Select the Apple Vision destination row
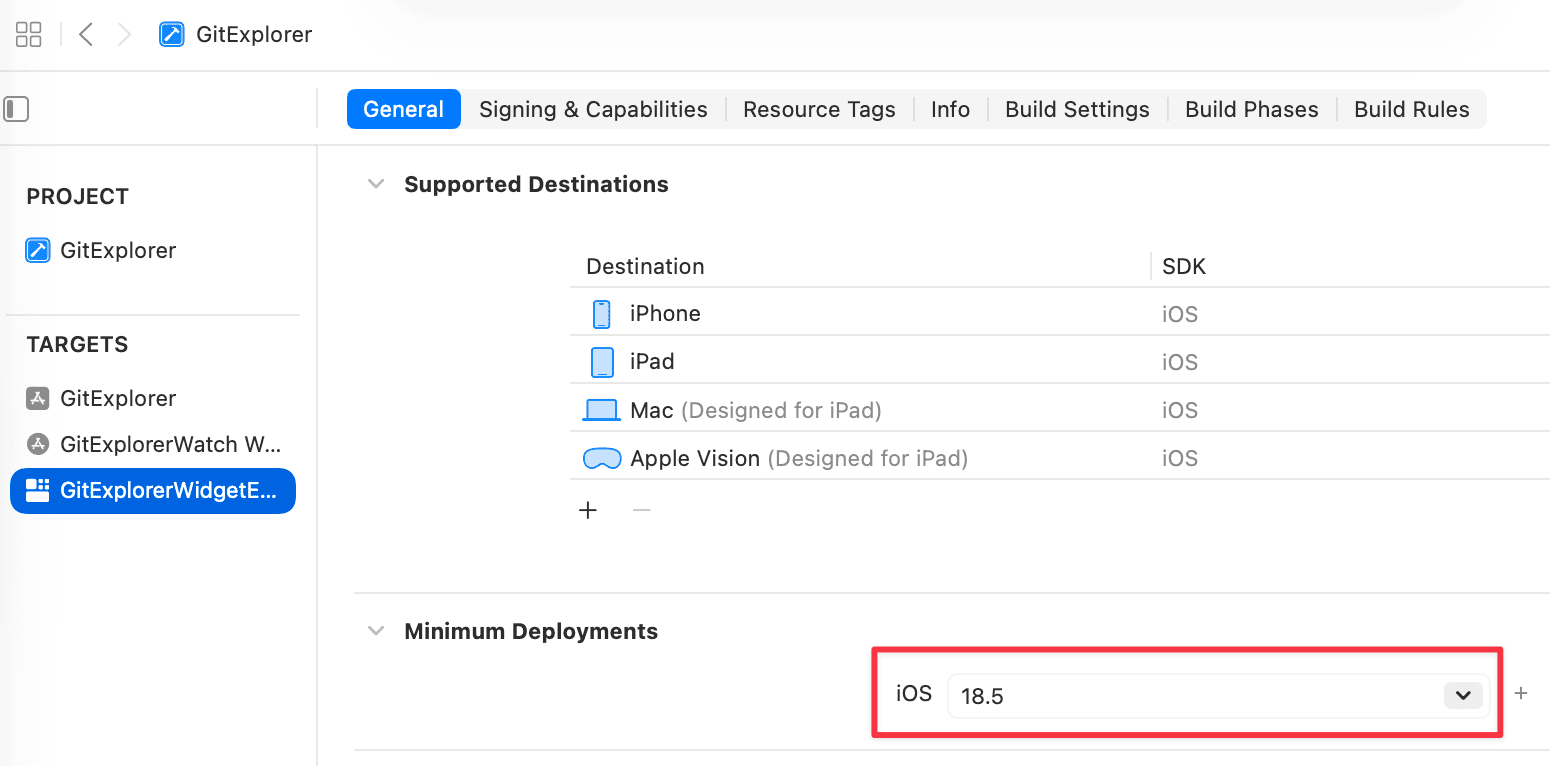Screen dimensions: 1550x766 1060,458
